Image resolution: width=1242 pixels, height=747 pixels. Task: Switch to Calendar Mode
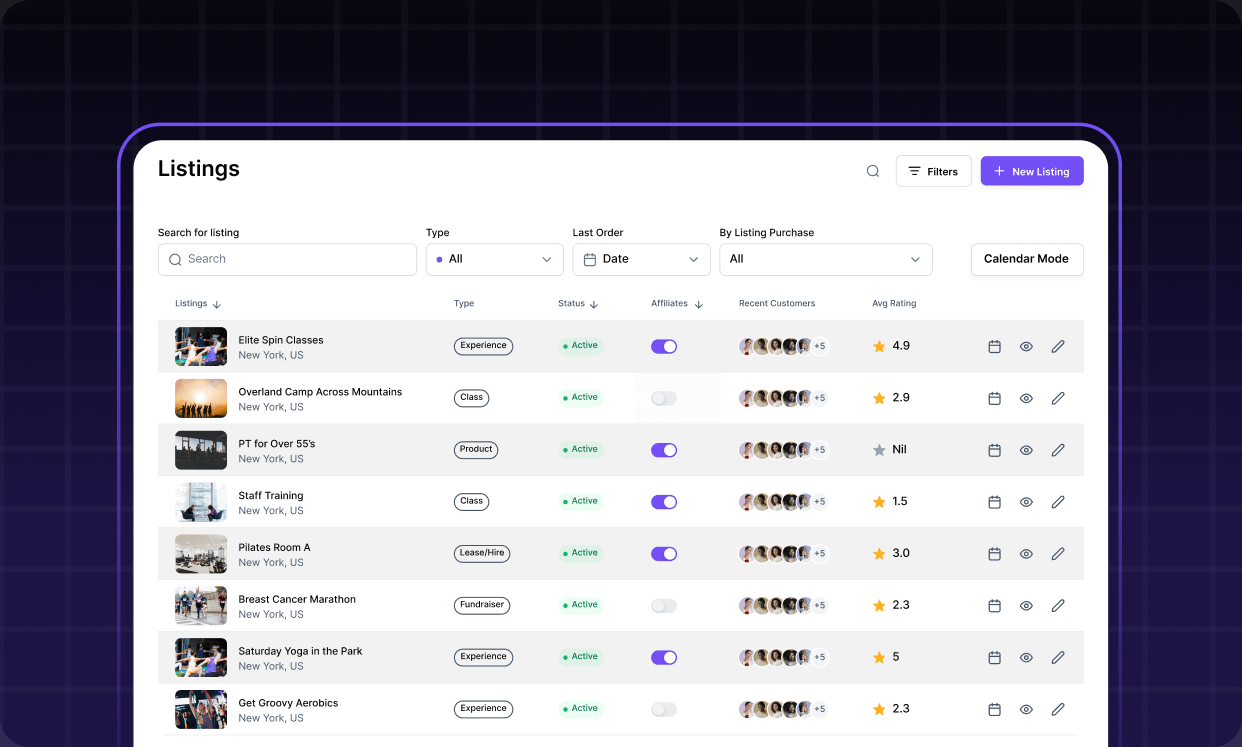point(1026,259)
